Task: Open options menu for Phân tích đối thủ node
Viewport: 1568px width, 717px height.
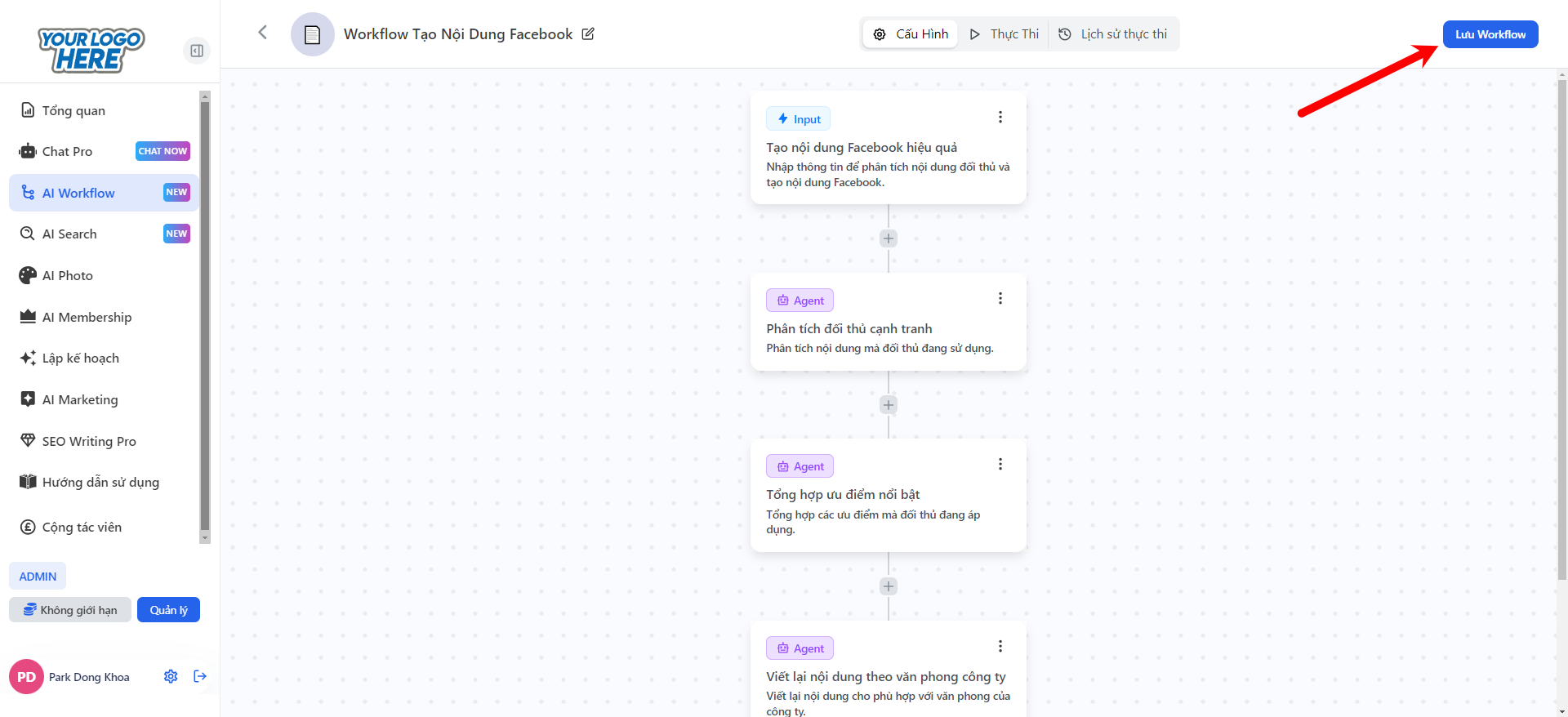Action: pos(1000,299)
